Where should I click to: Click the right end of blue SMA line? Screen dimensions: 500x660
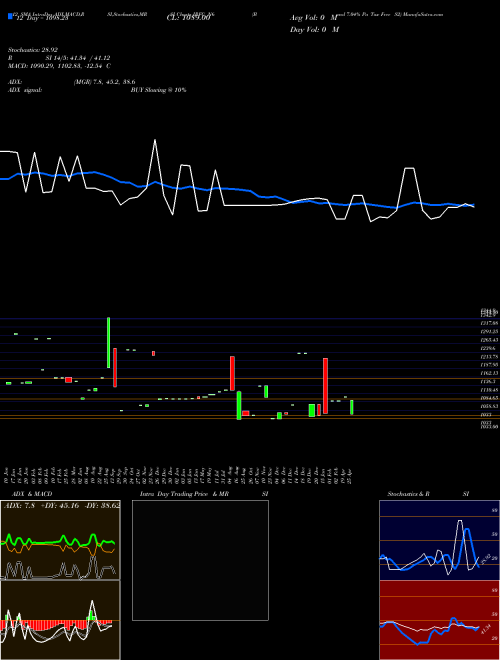pos(473,205)
